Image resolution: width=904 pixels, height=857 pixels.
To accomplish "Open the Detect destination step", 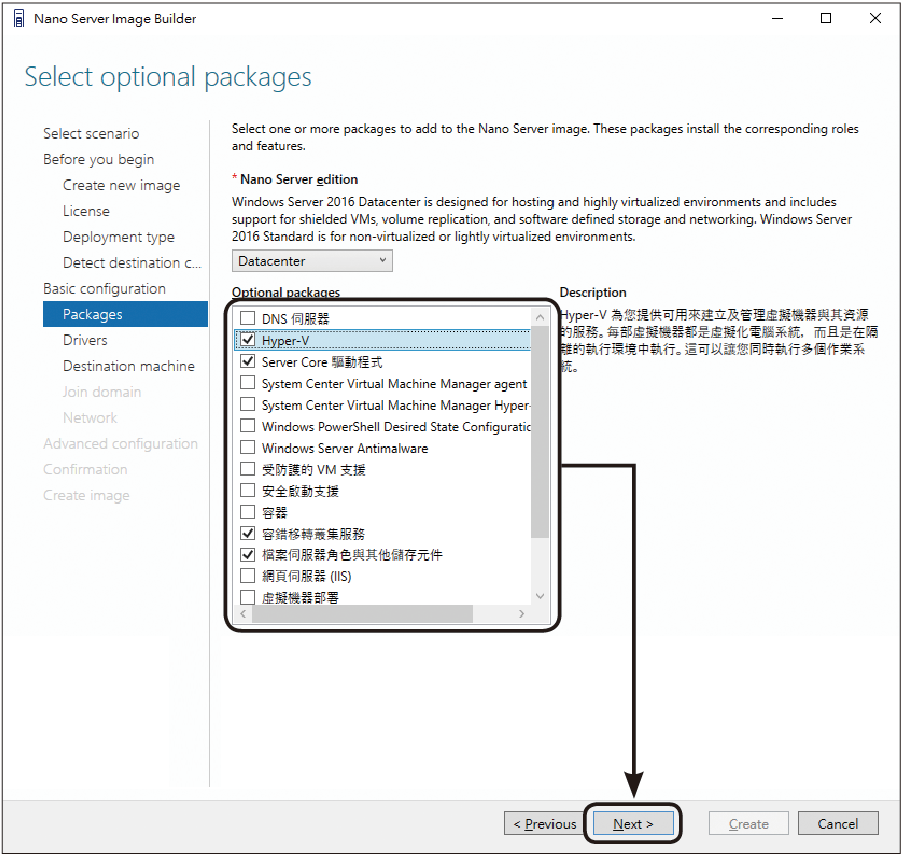I will click(132, 263).
